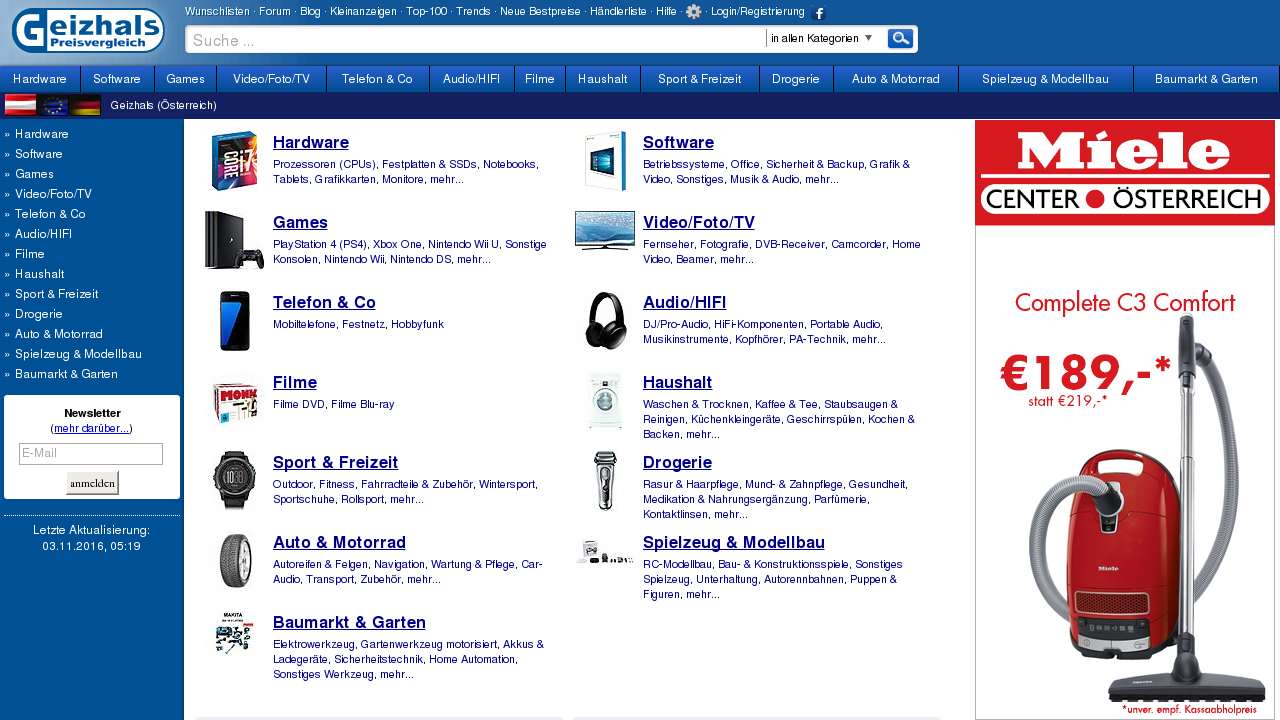This screenshot has width=1280, height=720.
Task: Select the Austria flag
Action: pyautogui.click(x=20, y=105)
